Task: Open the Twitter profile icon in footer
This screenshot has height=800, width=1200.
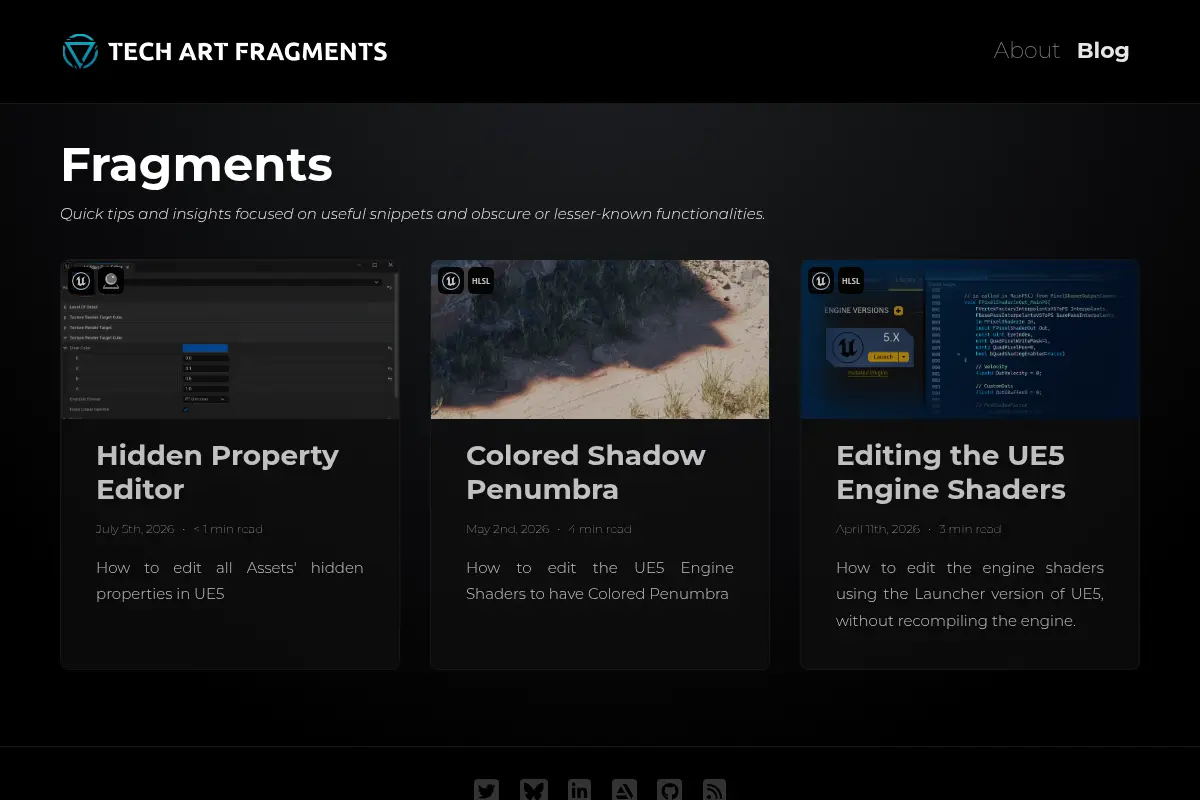Action: [x=486, y=790]
